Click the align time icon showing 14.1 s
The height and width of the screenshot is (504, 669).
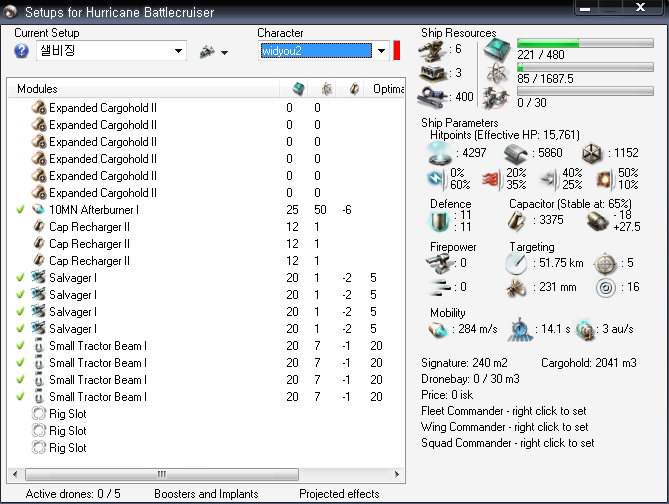520,329
